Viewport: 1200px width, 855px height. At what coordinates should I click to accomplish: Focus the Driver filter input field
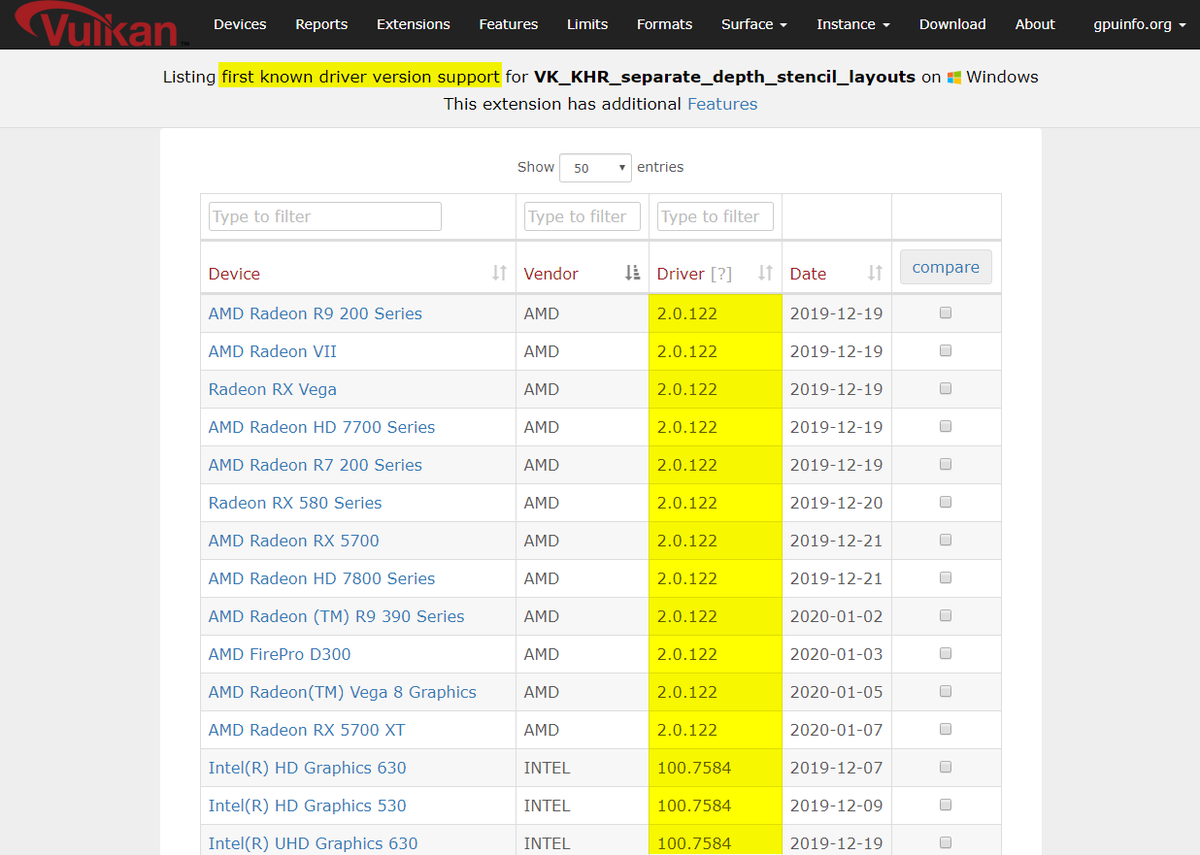[x=715, y=216]
